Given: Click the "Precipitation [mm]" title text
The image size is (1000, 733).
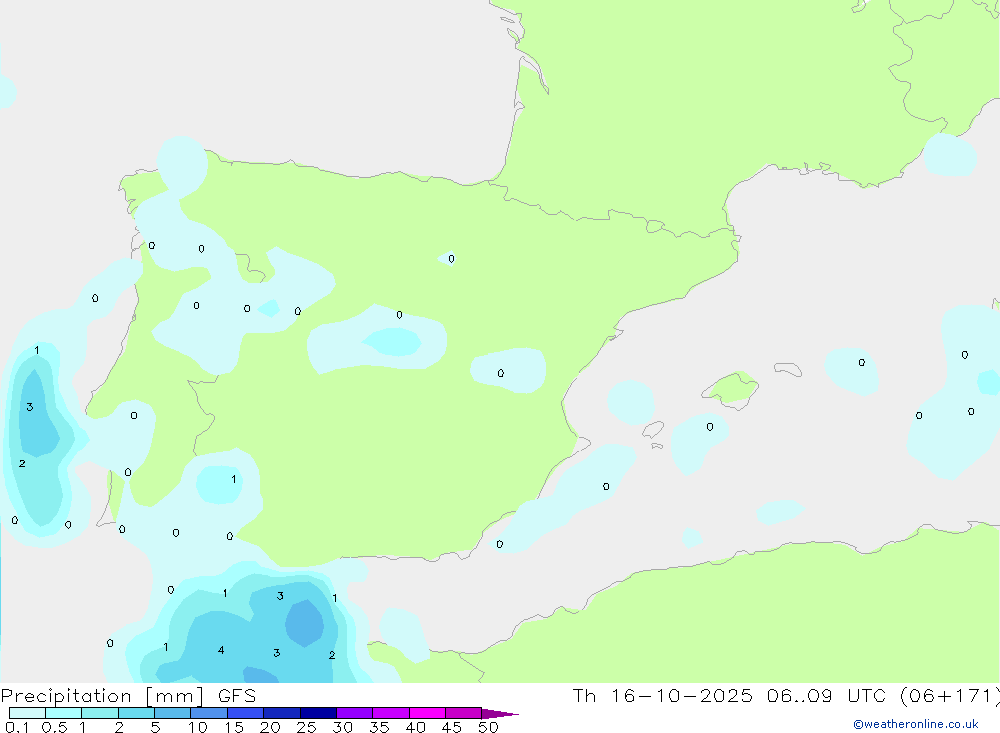Looking at the screenshot, I should point(102,696).
